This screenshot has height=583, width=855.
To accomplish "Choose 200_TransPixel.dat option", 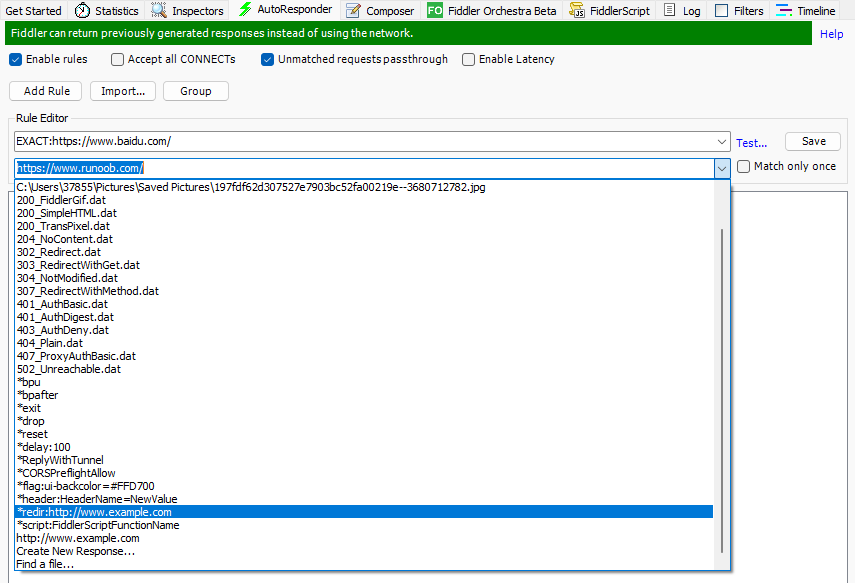I will [364, 226].
